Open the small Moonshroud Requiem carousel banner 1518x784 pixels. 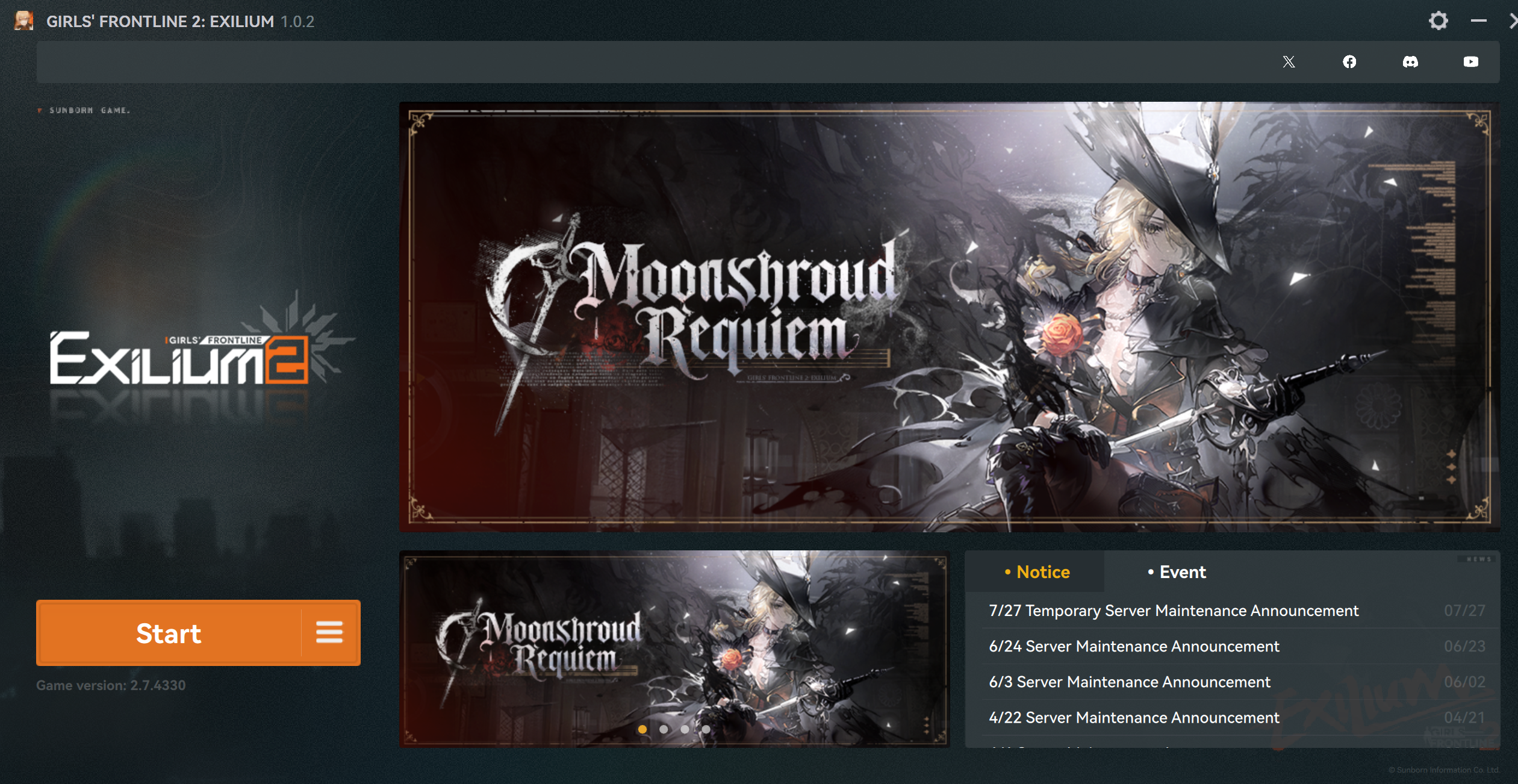[x=674, y=649]
